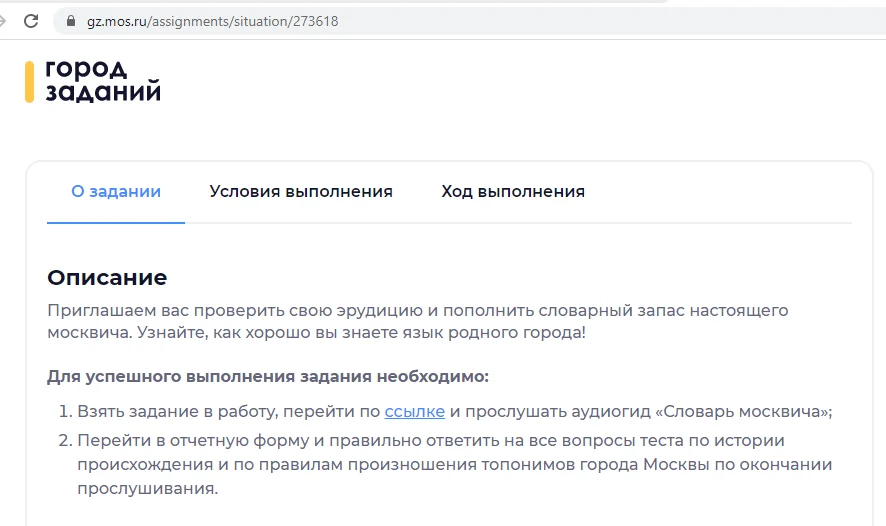Click the blue underline beneath О задании
Viewport: 886px width, 526px height.
click(x=116, y=223)
